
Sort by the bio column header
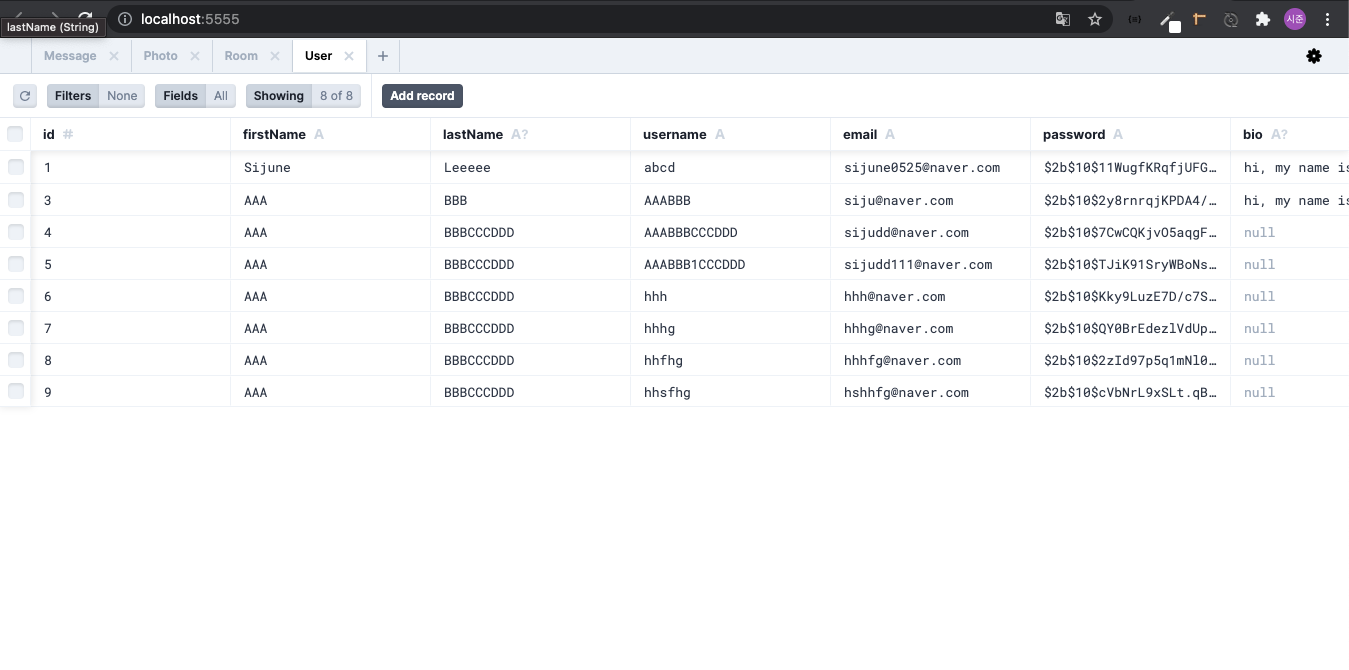1290,134
